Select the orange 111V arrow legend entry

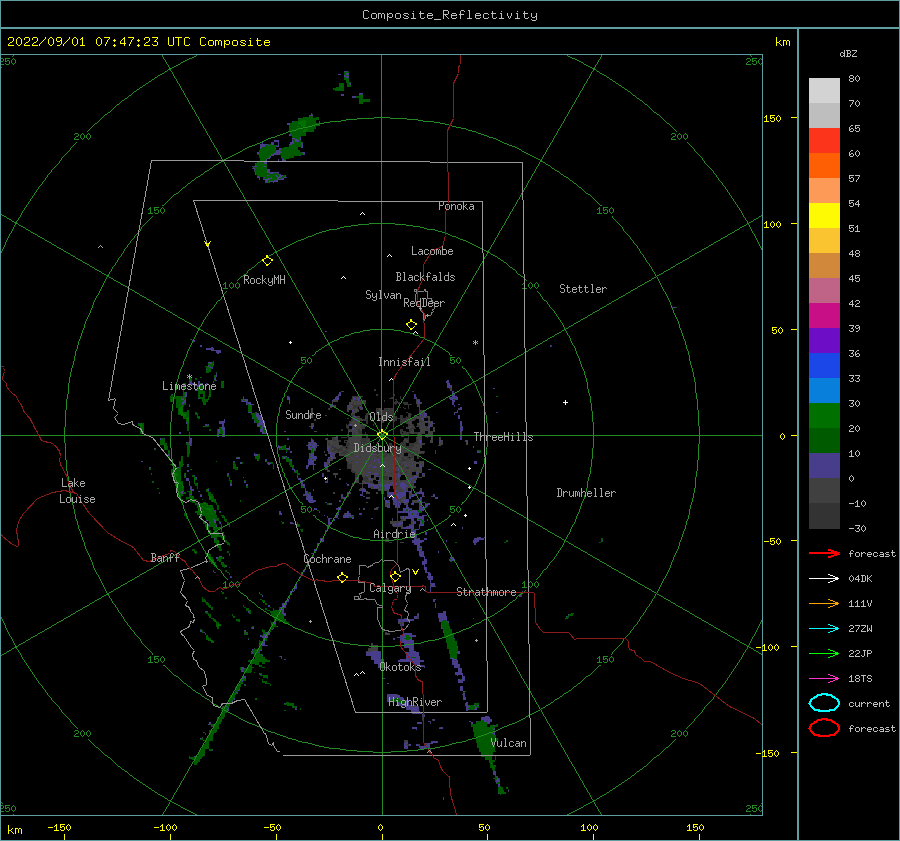click(x=824, y=603)
